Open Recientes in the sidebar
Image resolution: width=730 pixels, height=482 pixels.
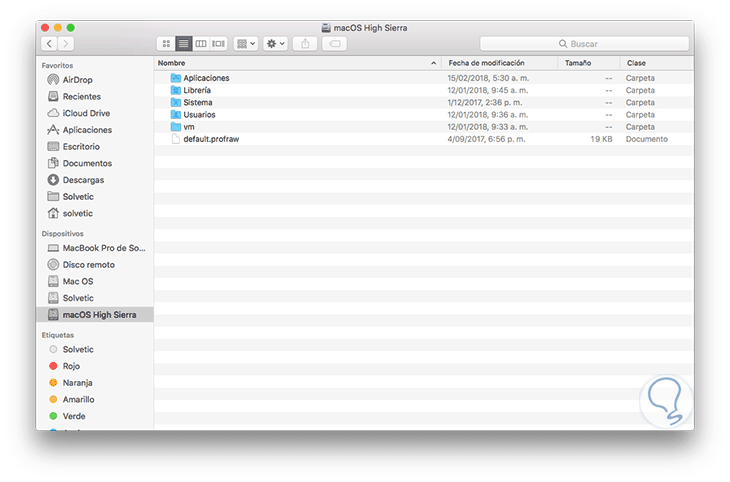95,96
